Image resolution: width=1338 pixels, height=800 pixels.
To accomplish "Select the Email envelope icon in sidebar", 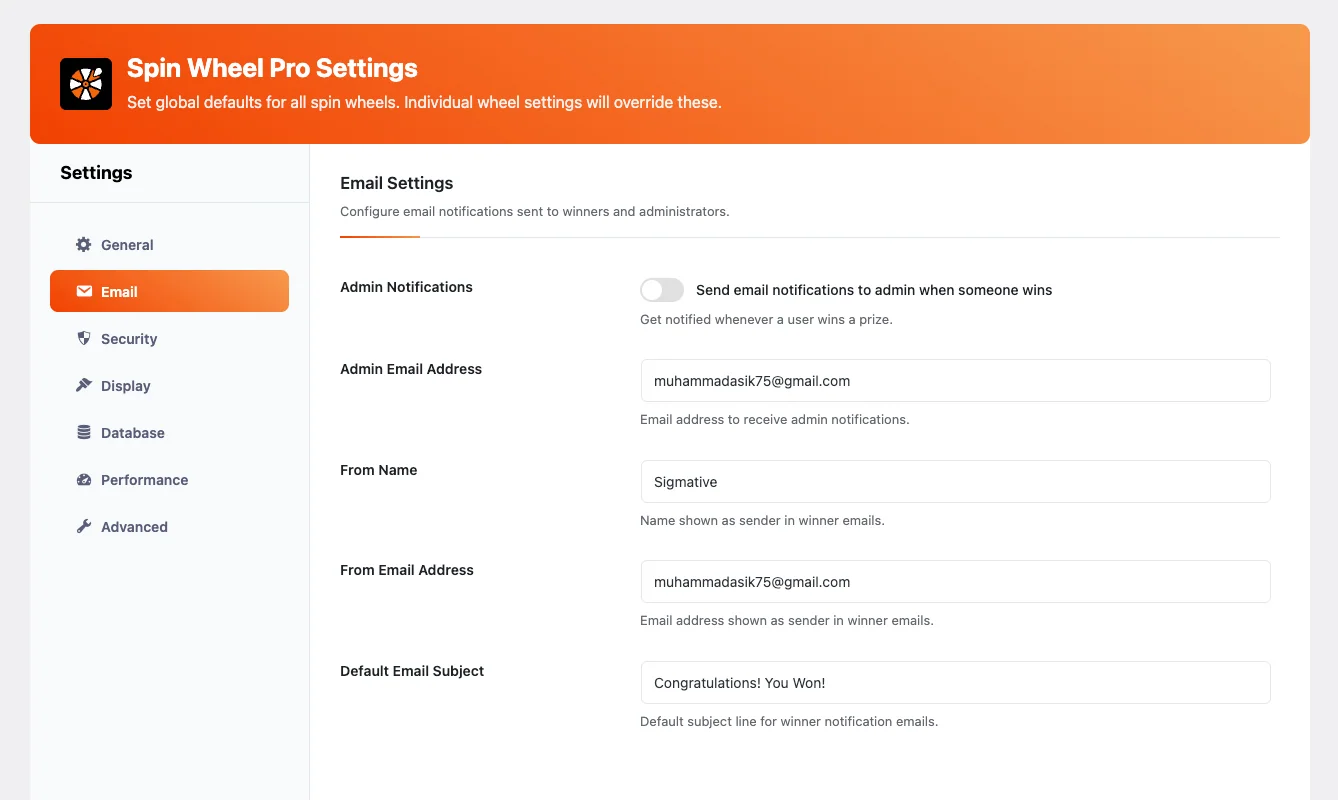I will (83, 291).
